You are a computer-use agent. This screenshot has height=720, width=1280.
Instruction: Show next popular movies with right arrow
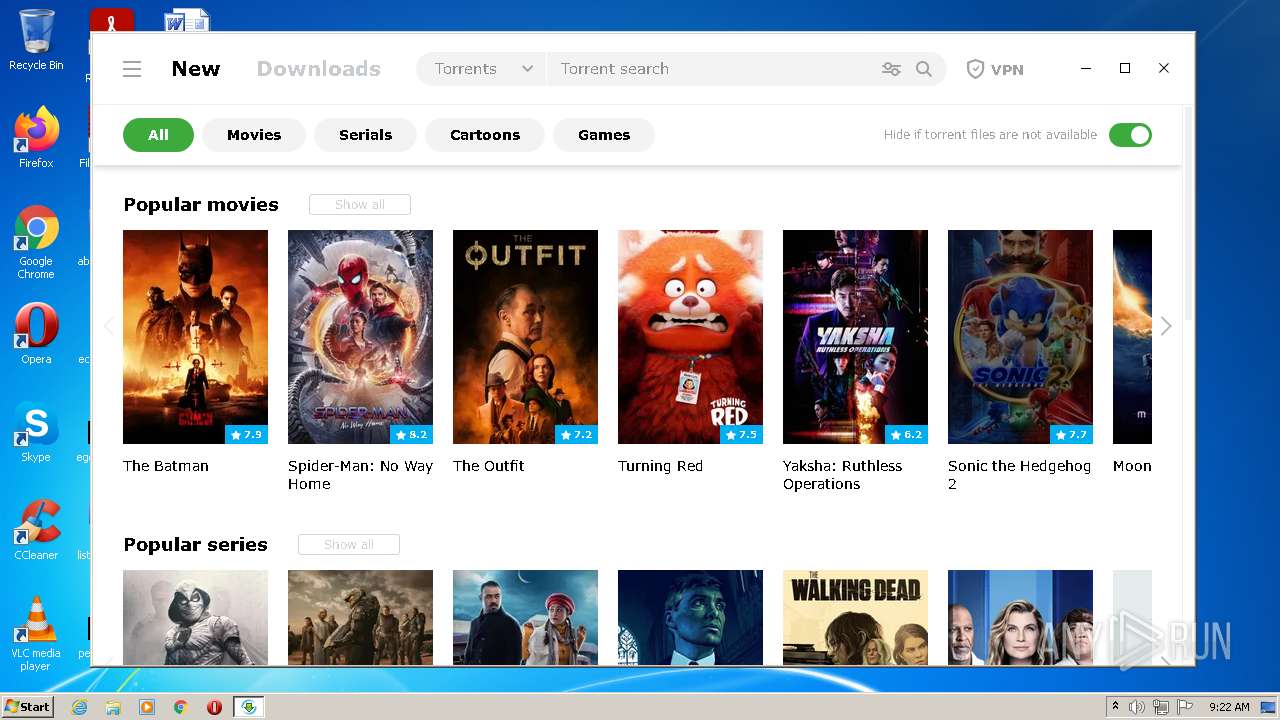pyautogui.click(x=1166, y=326)
